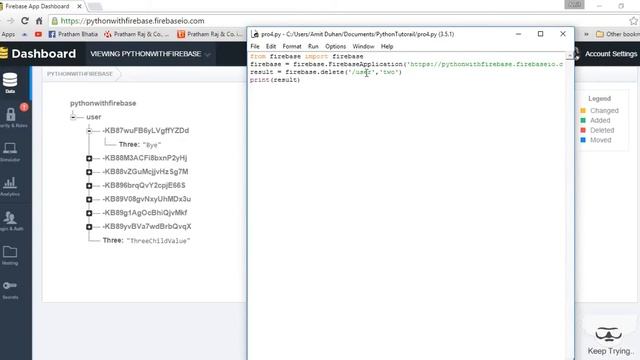Click the browser address bar URL
The image size is (640, 360).
tap(132, 21)
